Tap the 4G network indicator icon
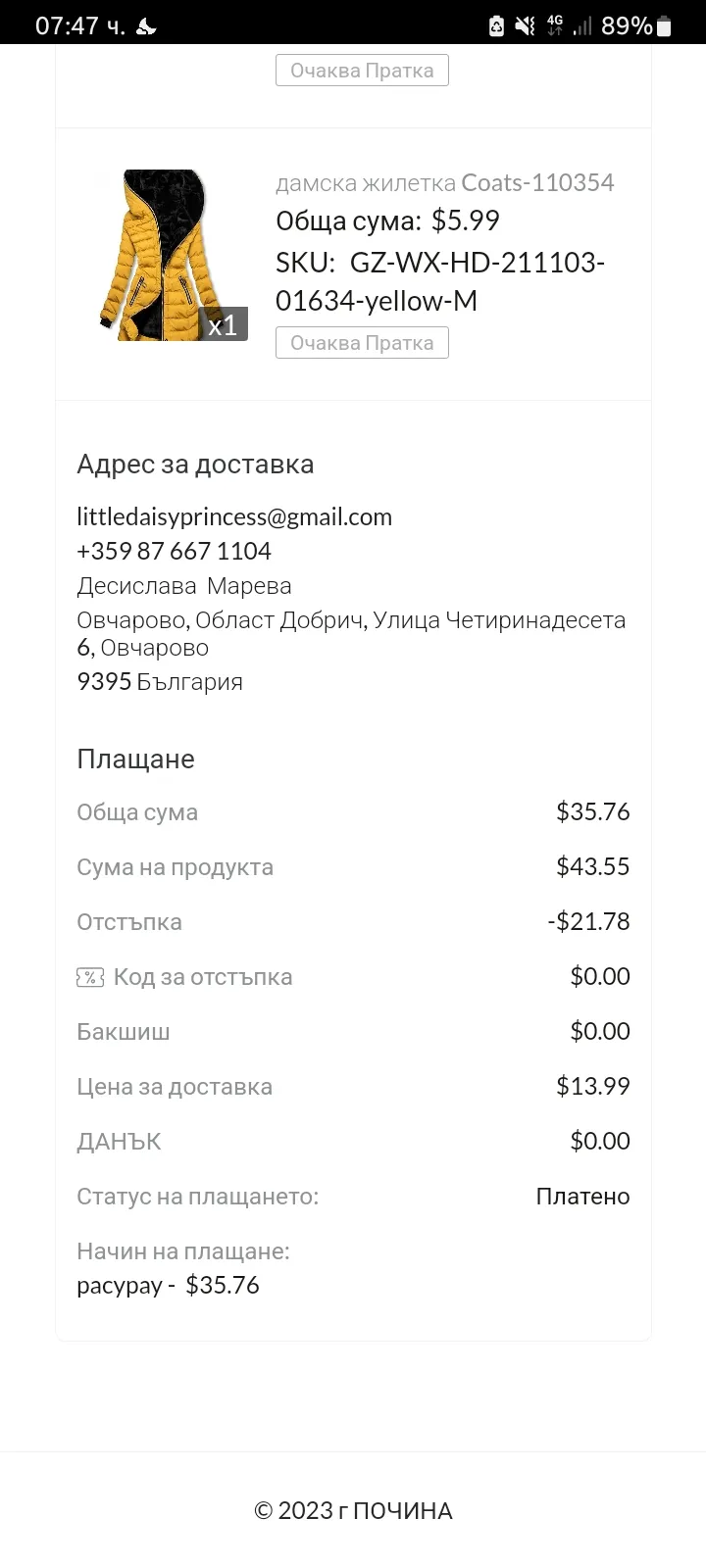This screenshot has width=706, height=1568. (x=555, y=26)
